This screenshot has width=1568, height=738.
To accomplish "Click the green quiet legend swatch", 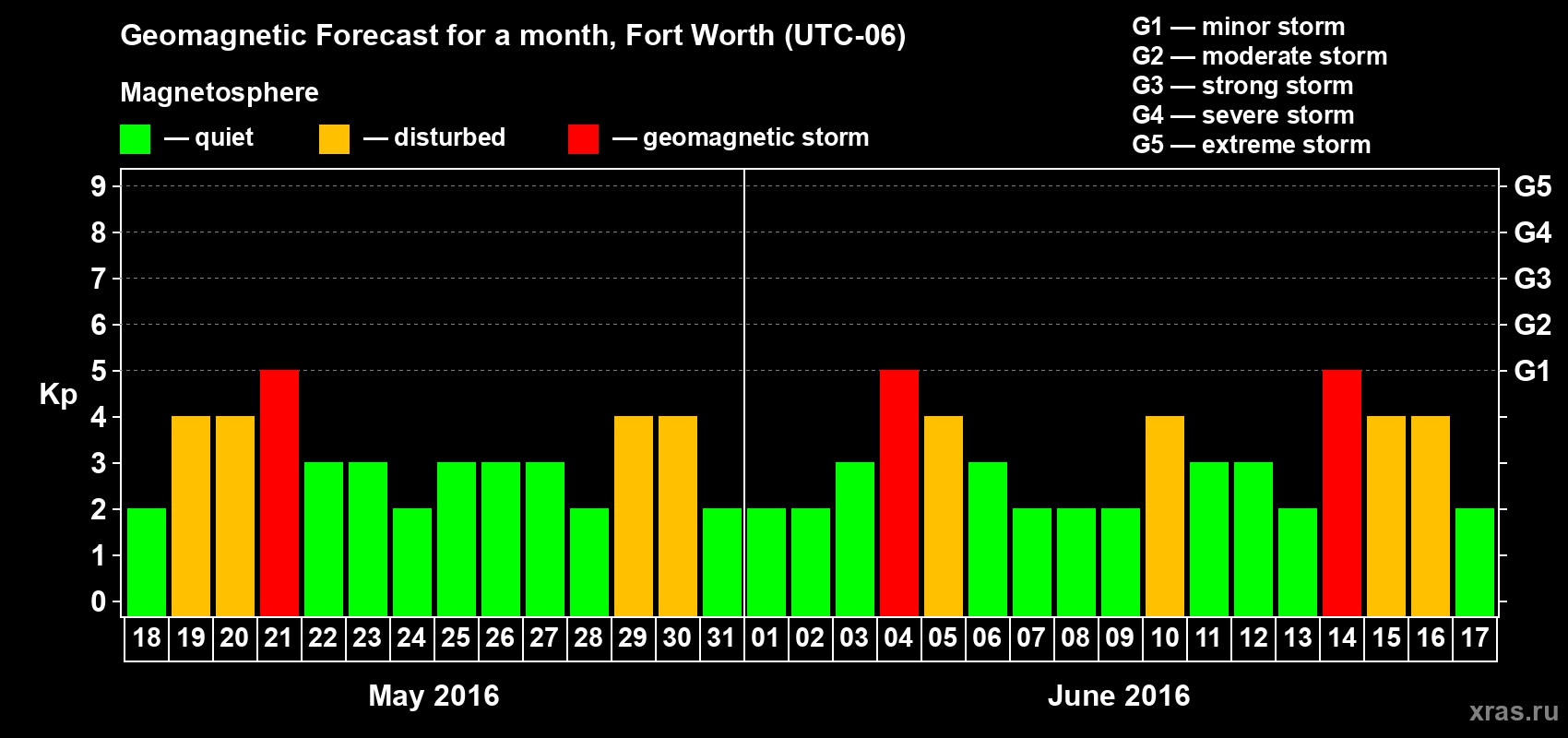I will pos(135,139).
